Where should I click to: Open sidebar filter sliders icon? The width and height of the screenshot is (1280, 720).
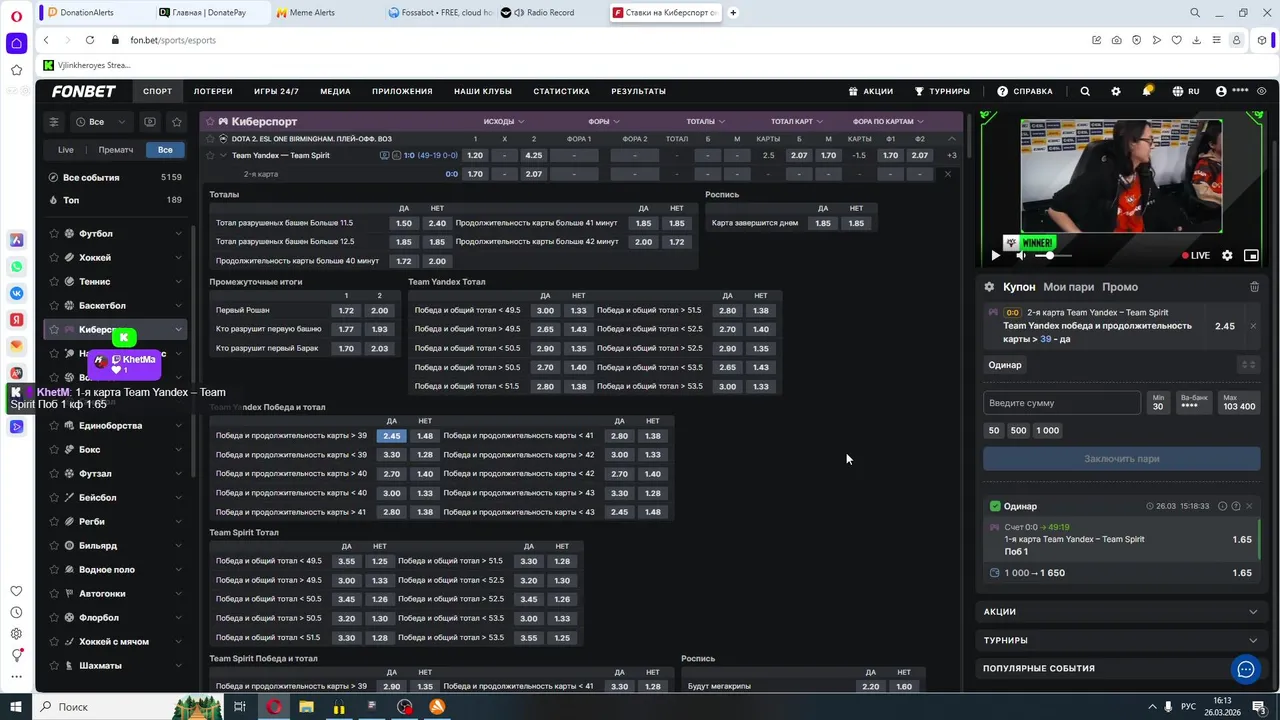pyautogui.click(x=54, y=122)
